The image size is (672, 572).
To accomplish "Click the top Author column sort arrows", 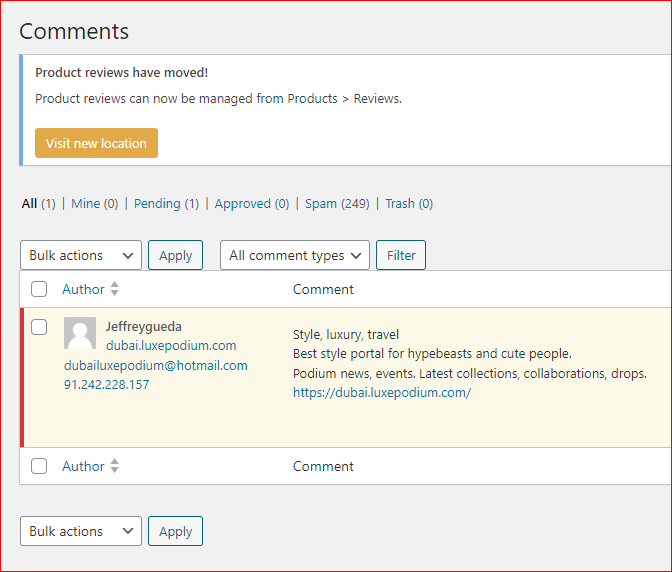I will tap(115, 289).
